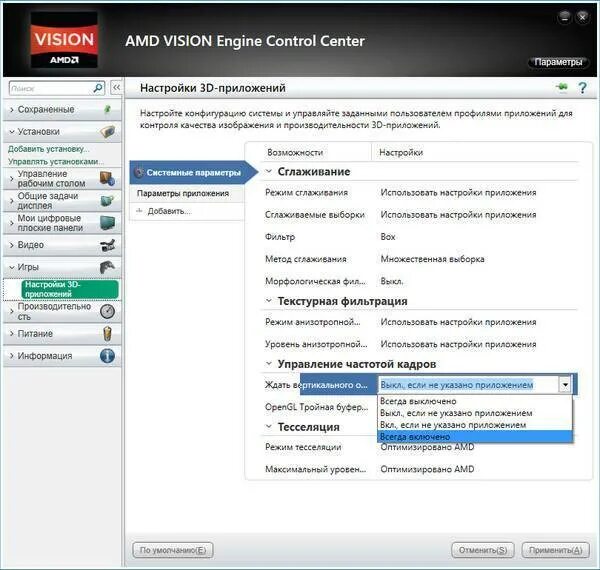The image size is (600, 570).
Task: Click the vertical sync dropdown arrow
Action: [x=565, y=385]
